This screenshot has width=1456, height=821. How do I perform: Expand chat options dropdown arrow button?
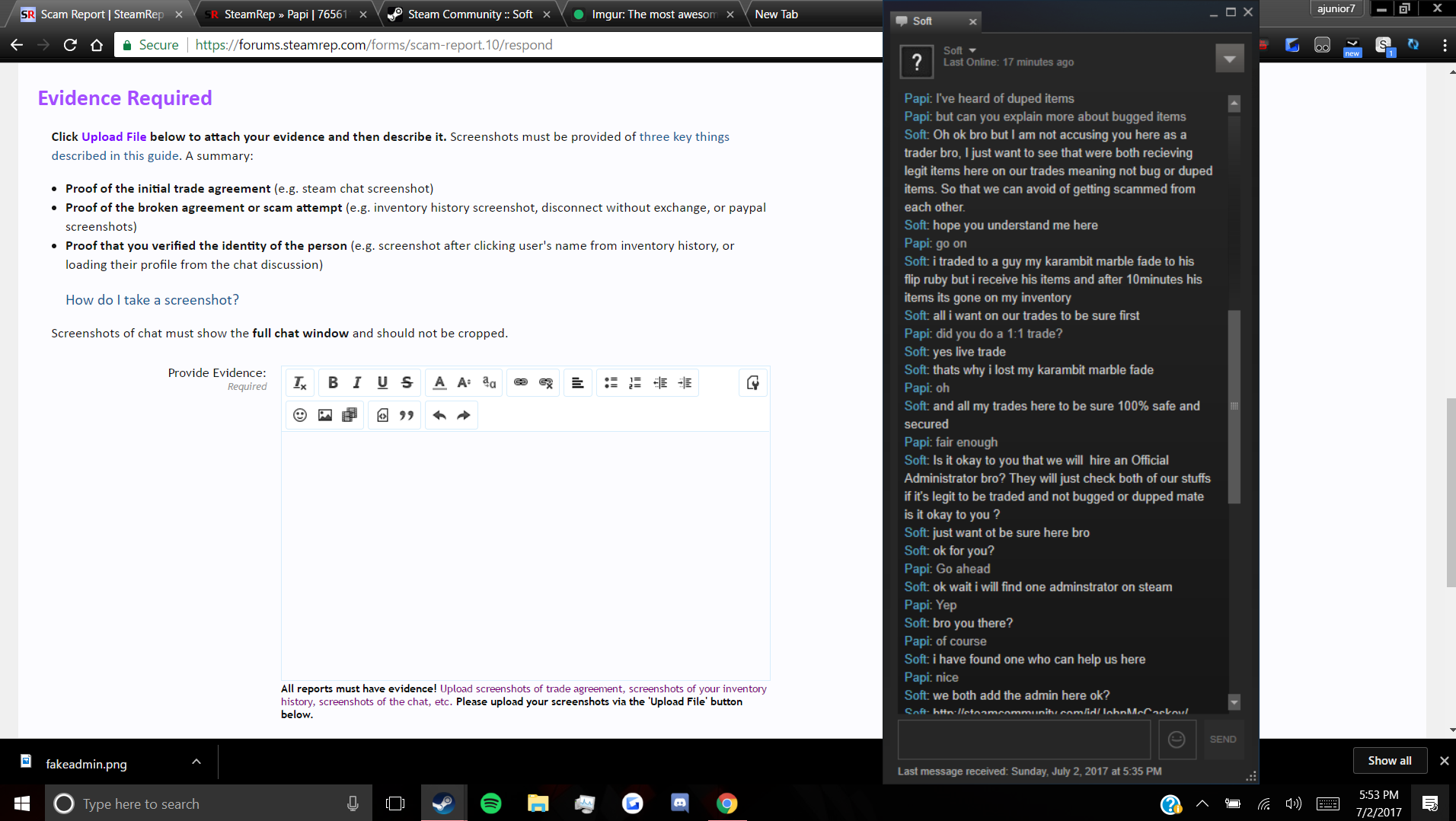point(1230,59)
